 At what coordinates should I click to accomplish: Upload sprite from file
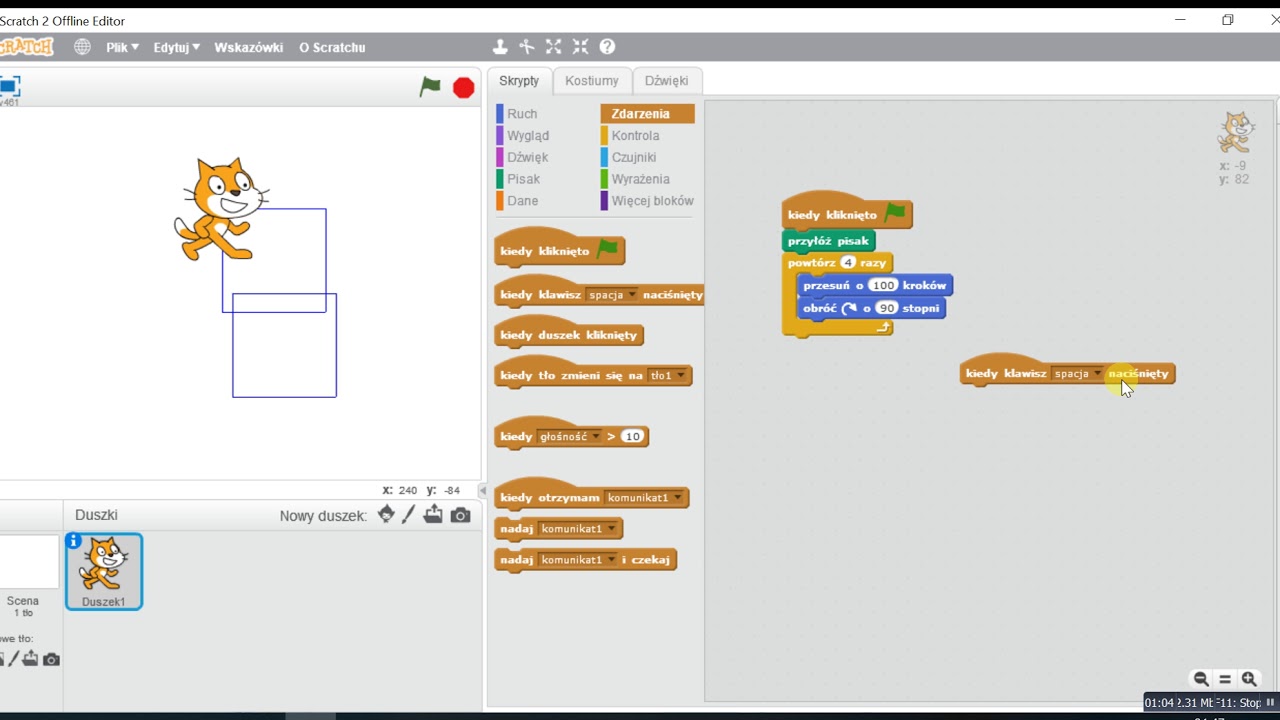click(433, 515)
